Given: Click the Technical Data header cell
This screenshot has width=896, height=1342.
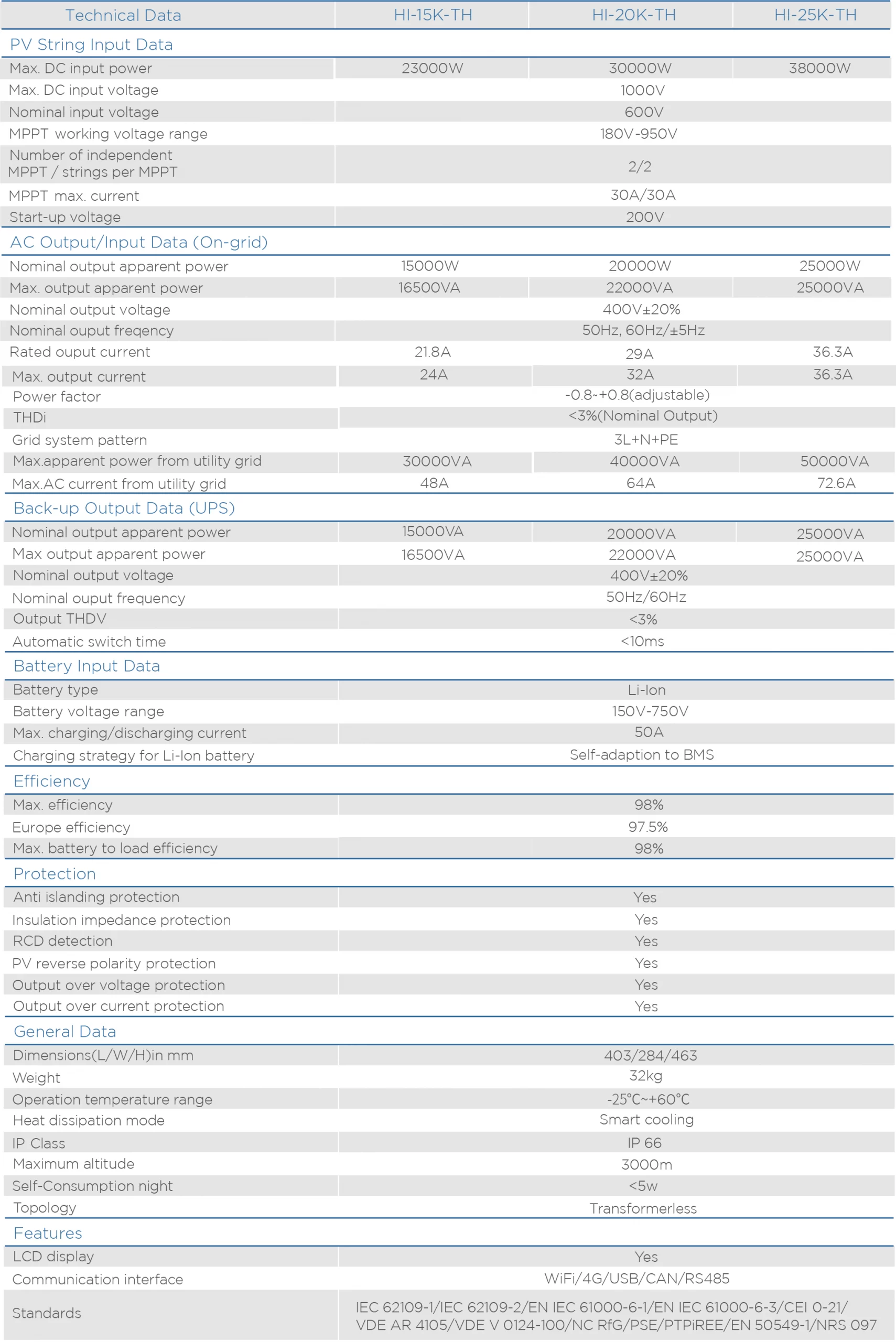Looking at the screenshot, I should 123,15.
